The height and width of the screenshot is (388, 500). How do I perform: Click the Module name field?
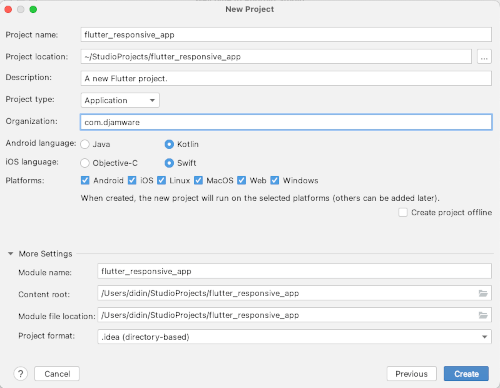click(294, 271)
